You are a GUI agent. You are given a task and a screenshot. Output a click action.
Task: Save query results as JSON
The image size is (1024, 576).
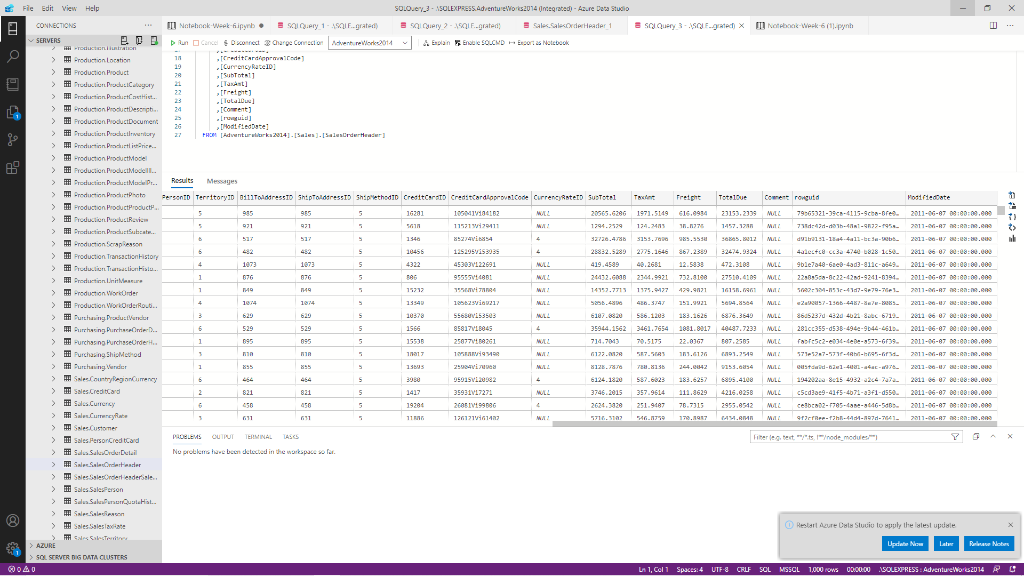[1012, 217]
